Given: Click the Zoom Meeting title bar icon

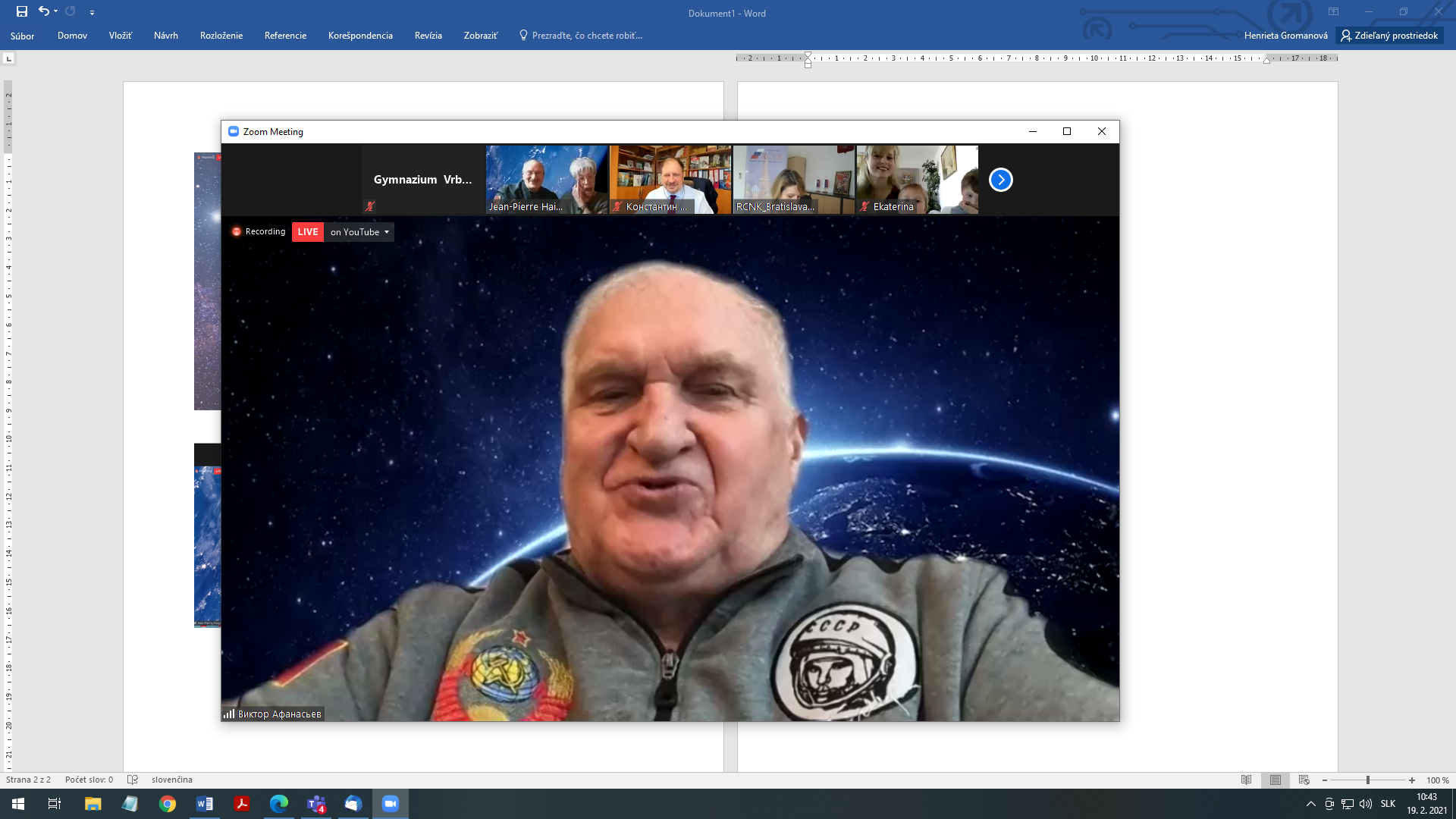Looking at the screenshot, I should pos(234,131).
